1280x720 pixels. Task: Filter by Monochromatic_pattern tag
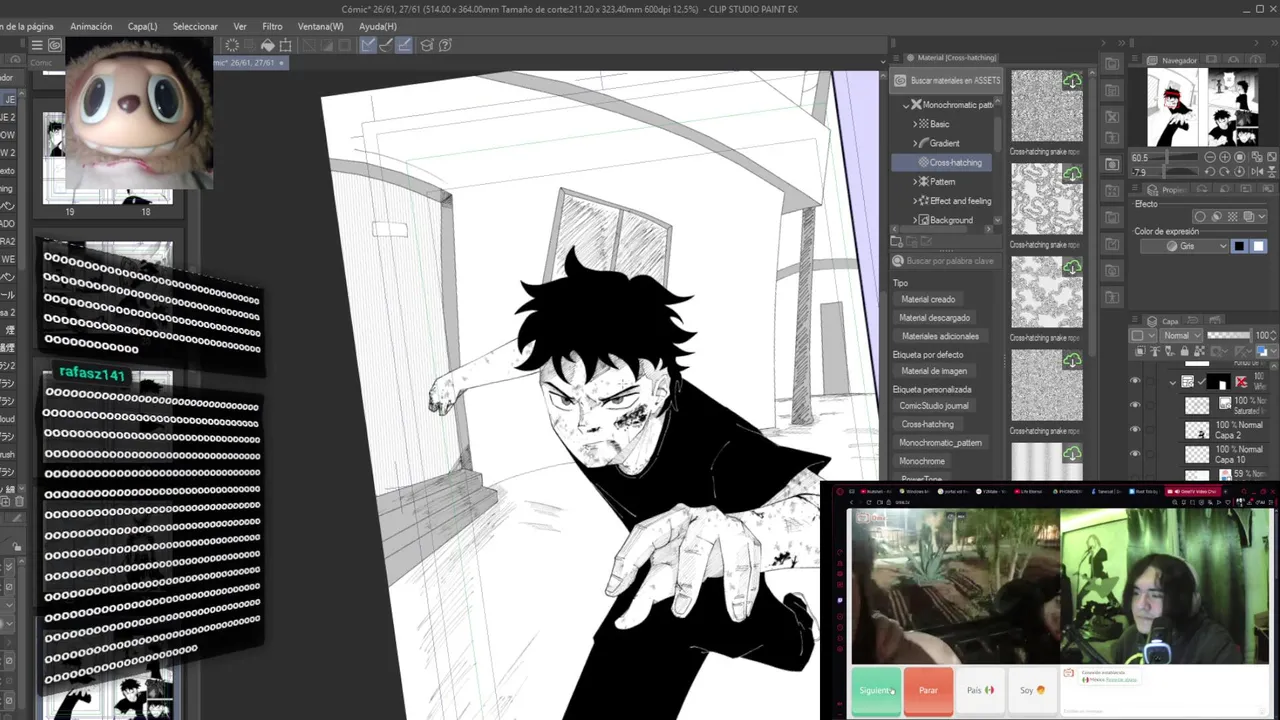click(940, 442)
